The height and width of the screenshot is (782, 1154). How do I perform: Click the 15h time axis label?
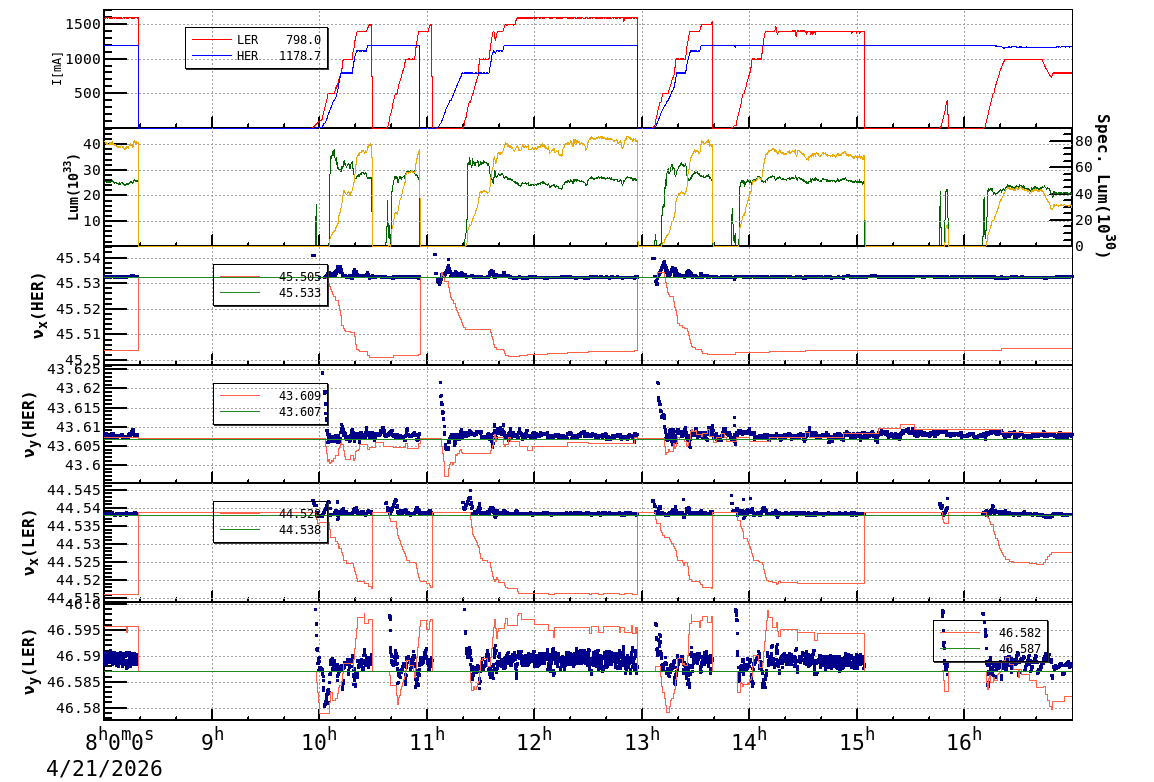click(x=857, y=739)
